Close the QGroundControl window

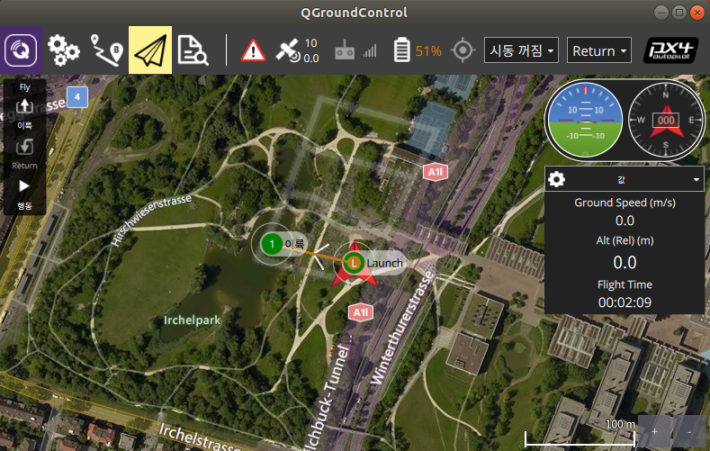697,12
